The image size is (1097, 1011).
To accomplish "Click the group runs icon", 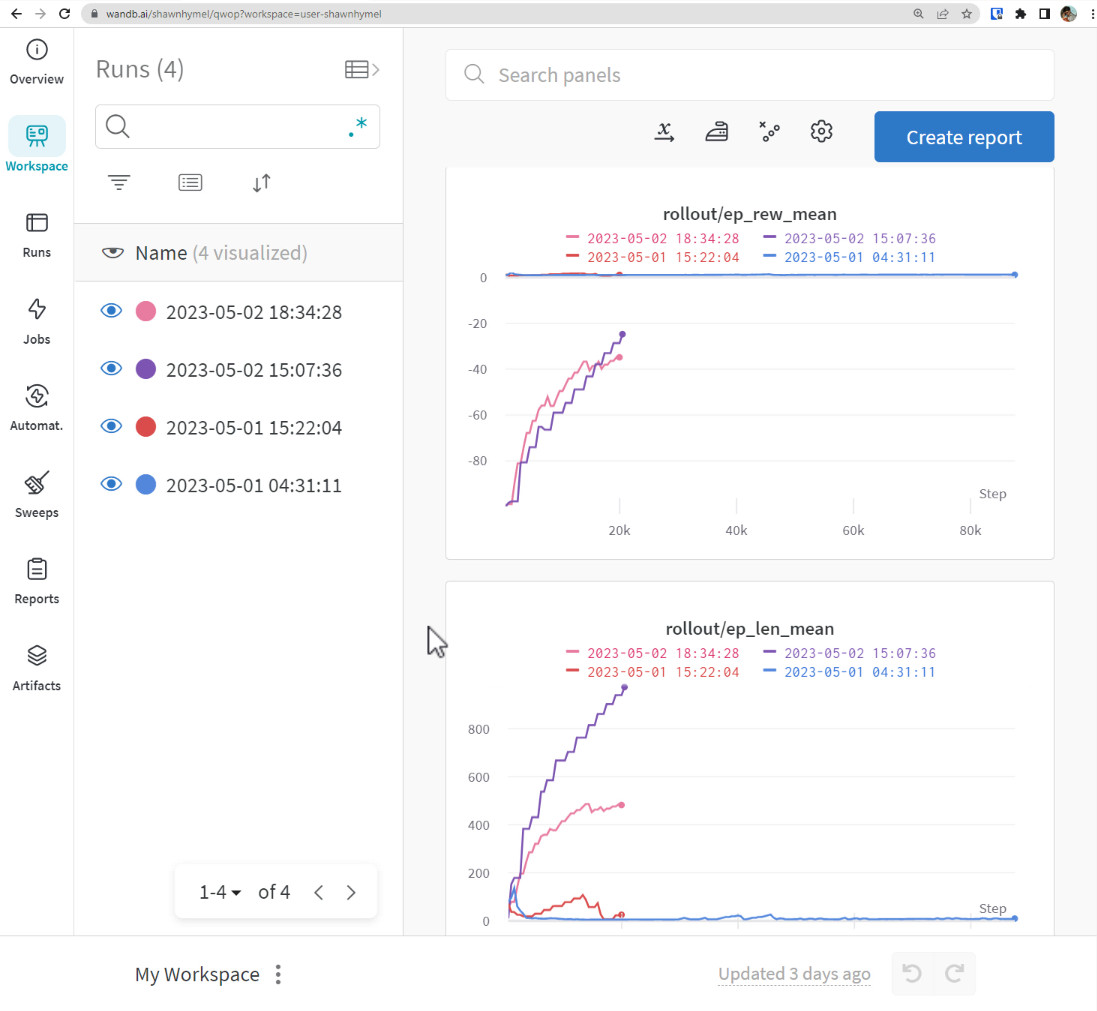I will [190, 183].
